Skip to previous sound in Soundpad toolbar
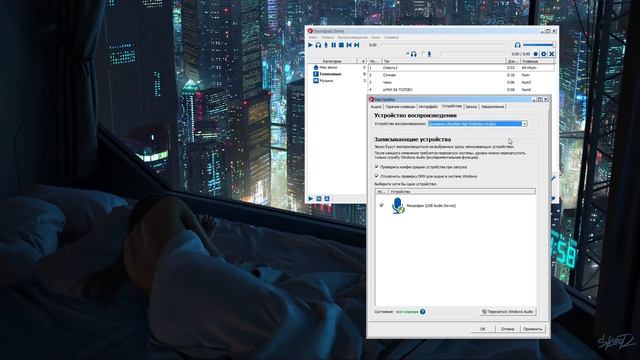The width and height of the screenshot is (640, 360). [349, 45]
